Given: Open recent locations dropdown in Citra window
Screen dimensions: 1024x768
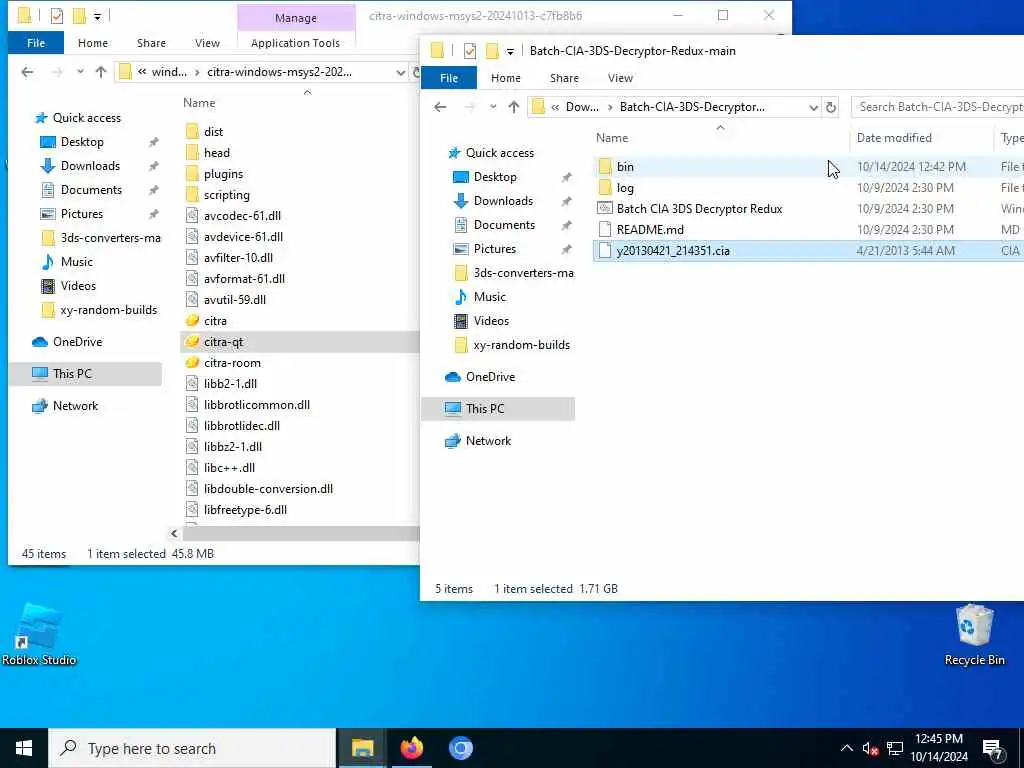Looking at the screenshot, I should pyautogui.click(x=80, y=72).
